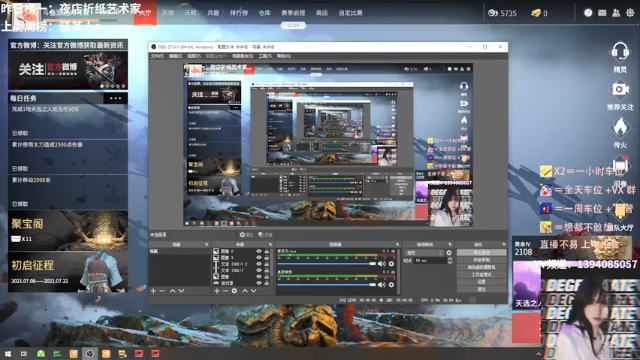
Task: Open the game settings gear icon
Action: coord(630,13)
